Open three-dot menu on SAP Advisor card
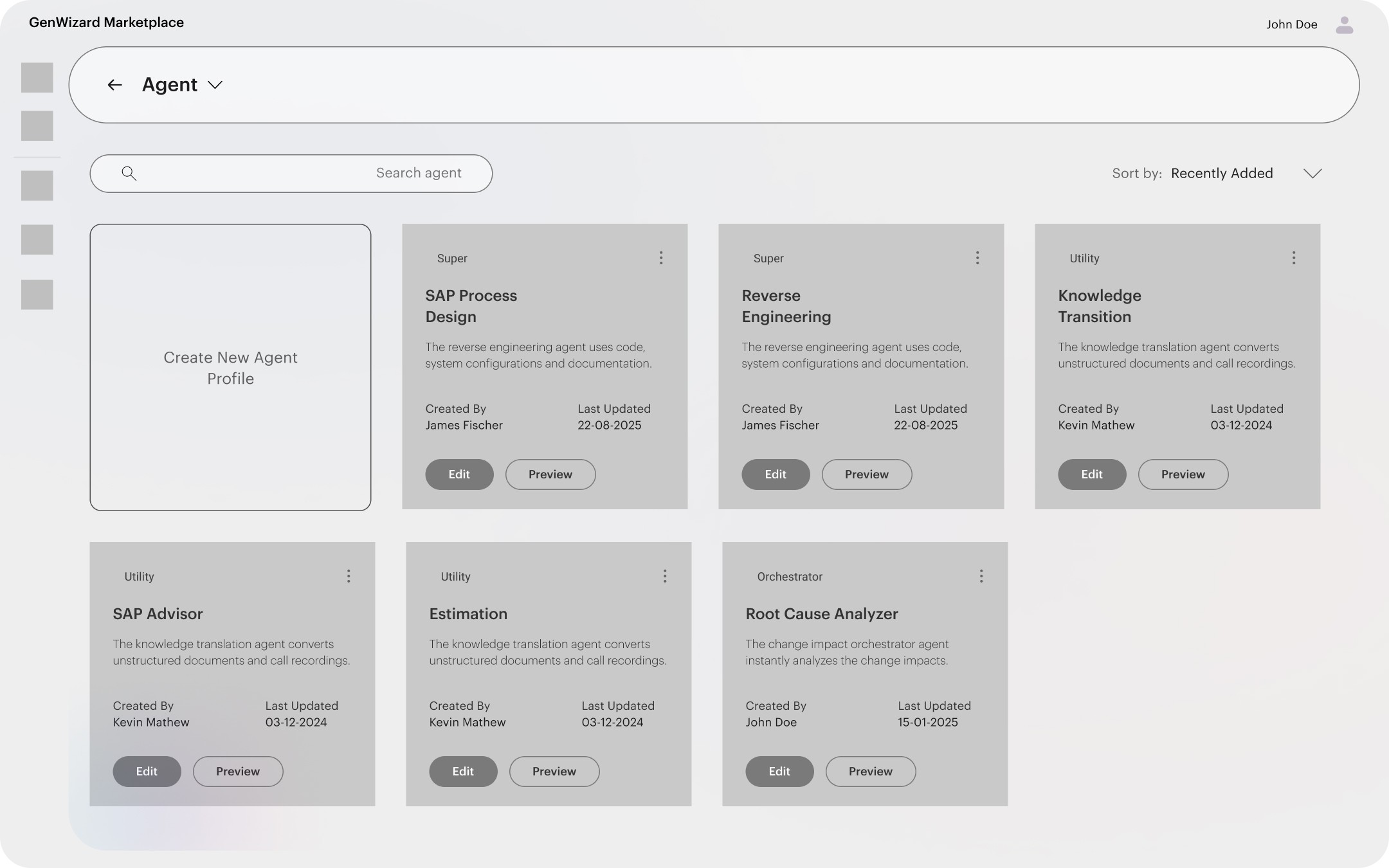 pyautogui.click(x=348, y=576)
